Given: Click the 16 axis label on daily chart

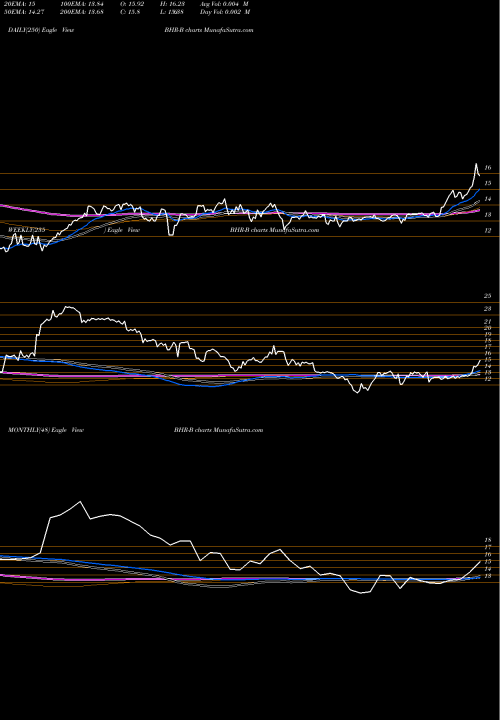Looking at the screenshot, I should 488,168.
